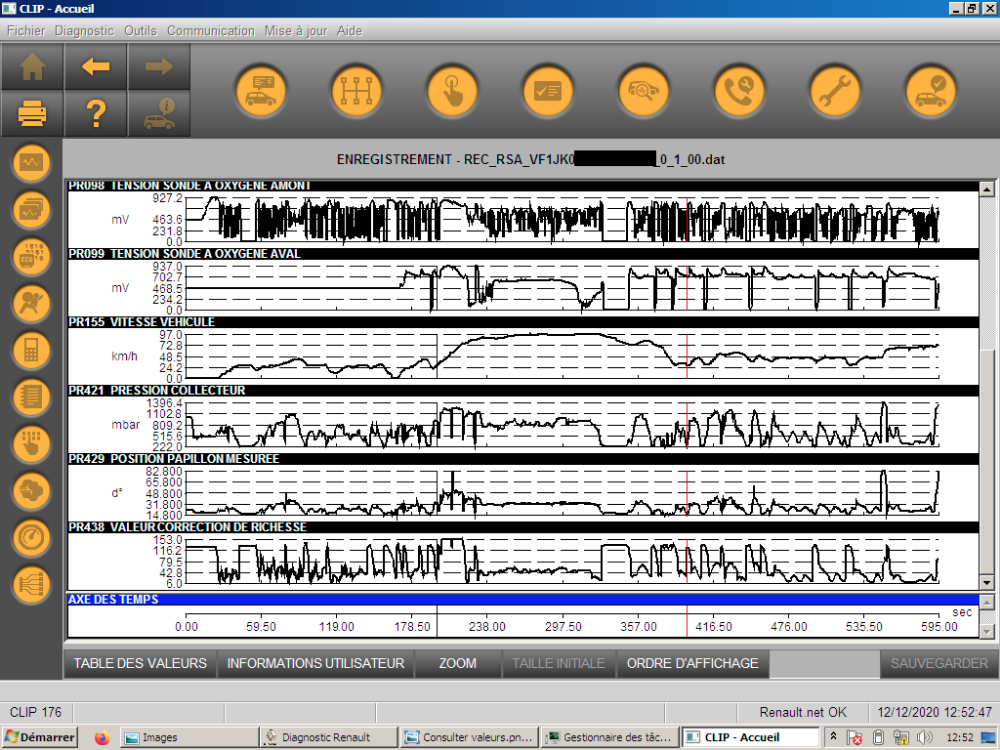Open the Mise à jour menu

click(x=295, y=31)
